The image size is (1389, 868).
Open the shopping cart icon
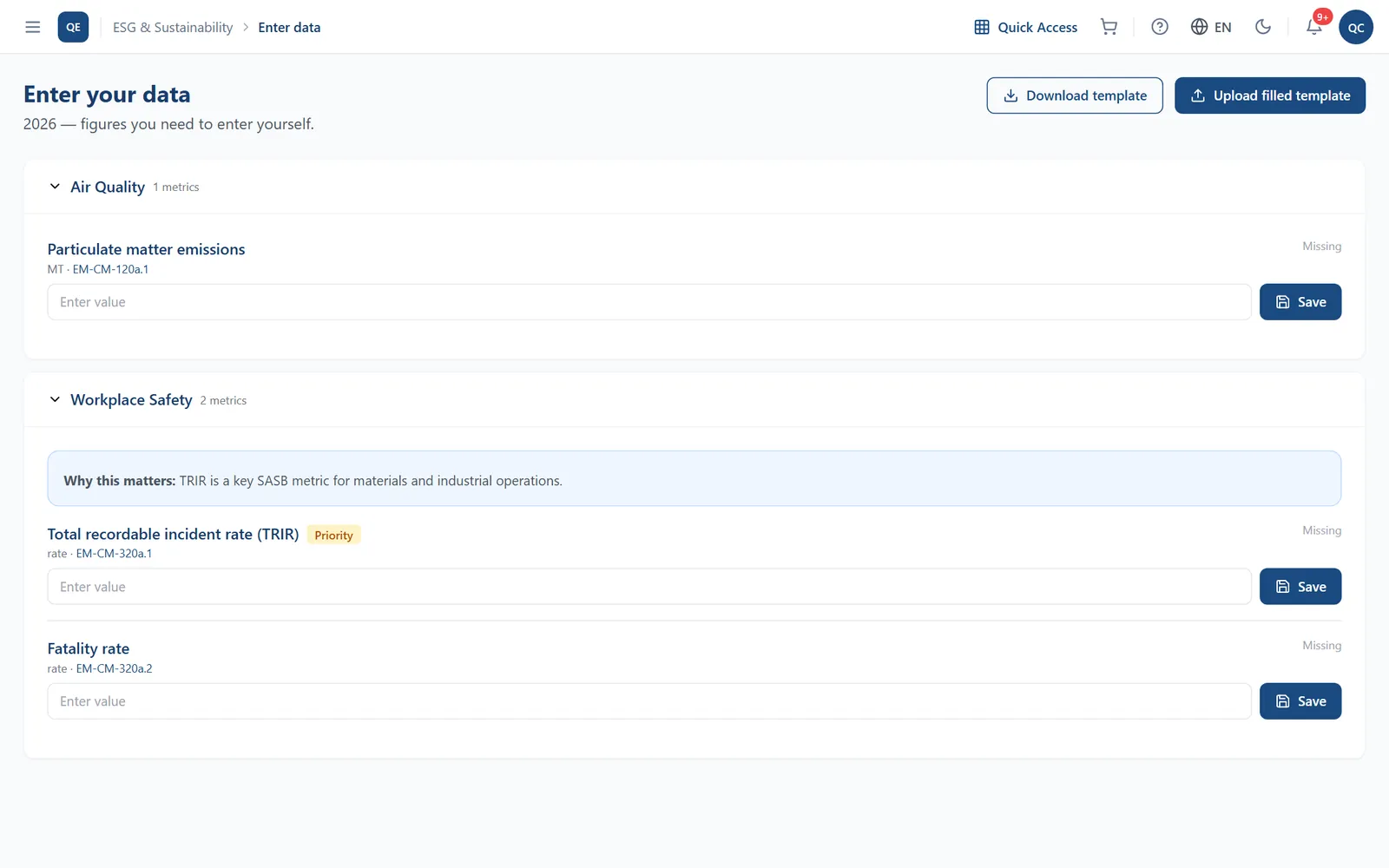(1109, 27)
